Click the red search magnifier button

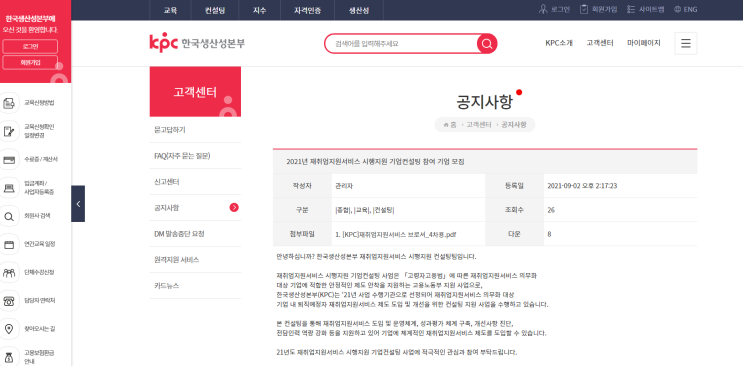click(x=487, y=44)
